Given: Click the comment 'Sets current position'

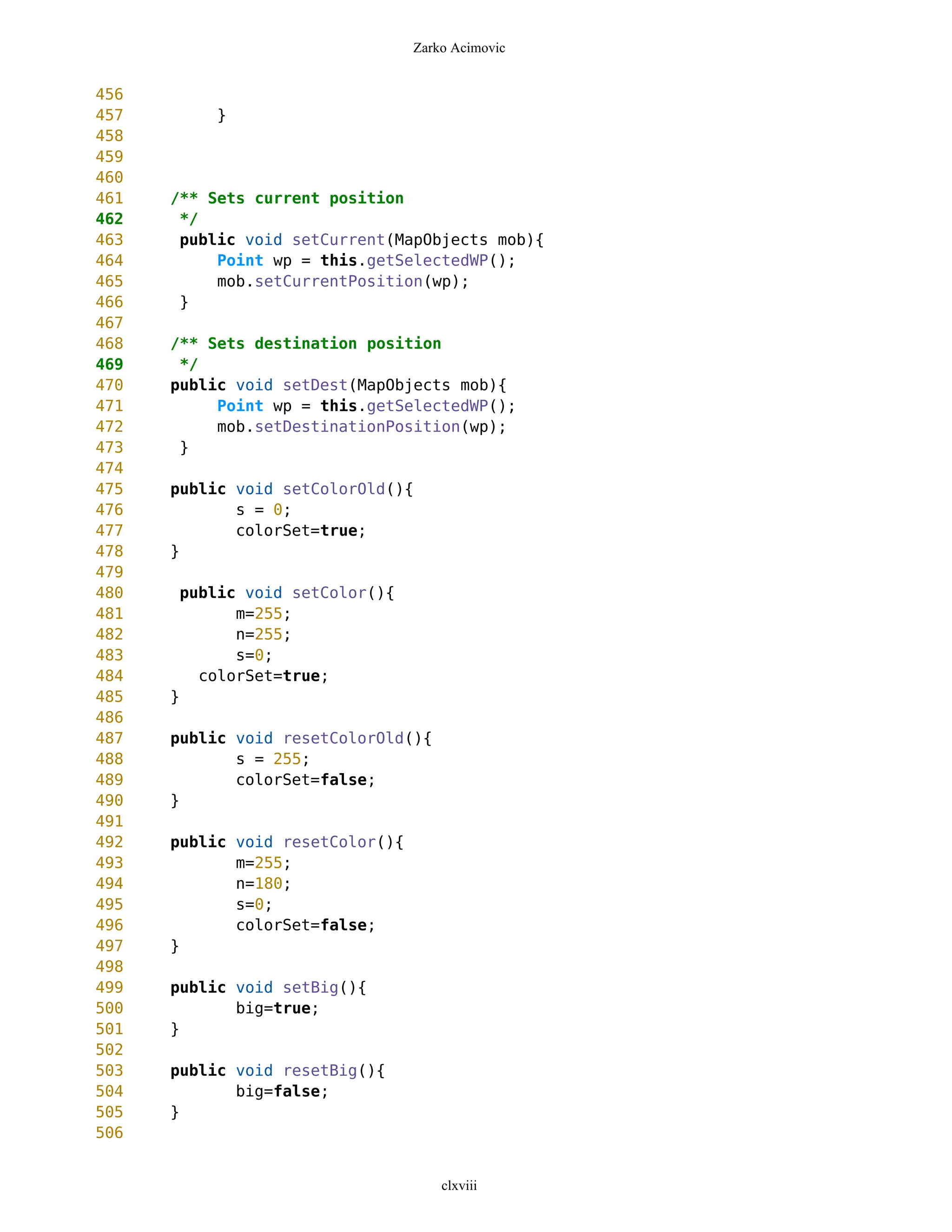Looking at the screenshot, I should point(306,198).
